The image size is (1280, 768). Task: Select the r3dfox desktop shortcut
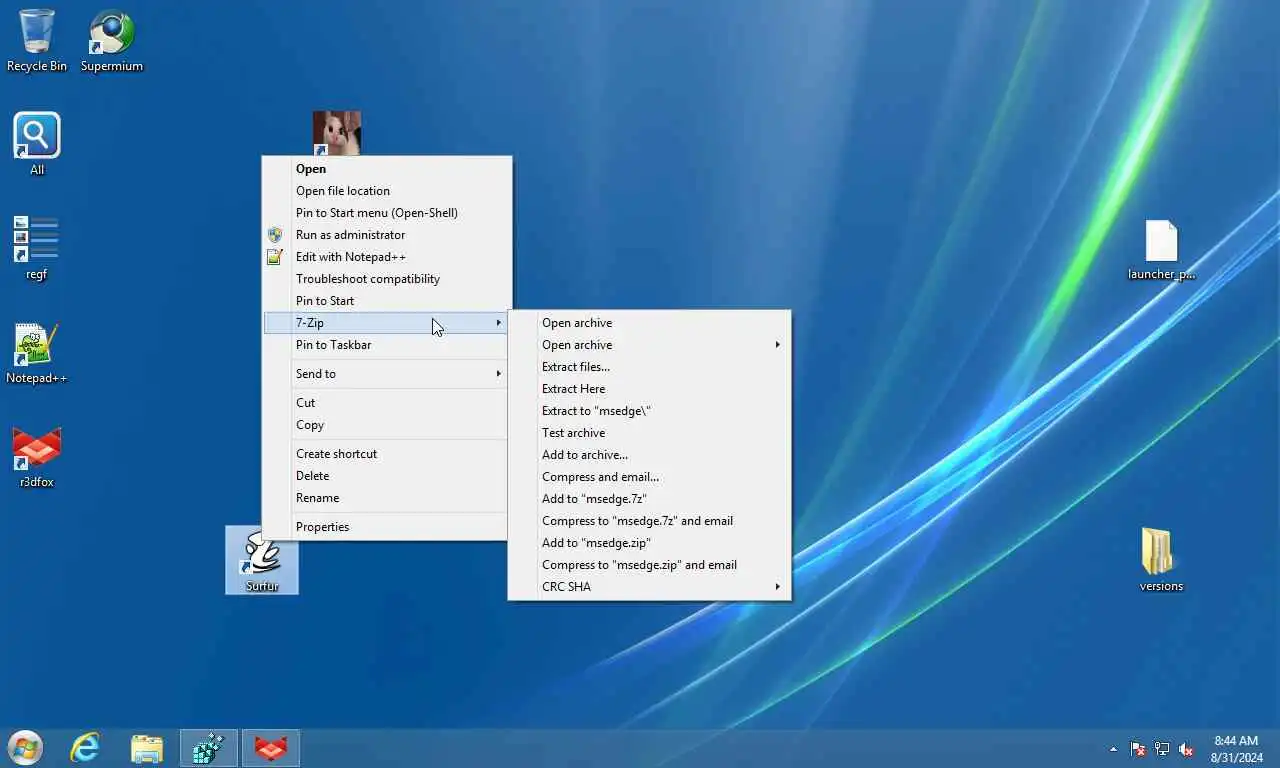pos(37,457)
